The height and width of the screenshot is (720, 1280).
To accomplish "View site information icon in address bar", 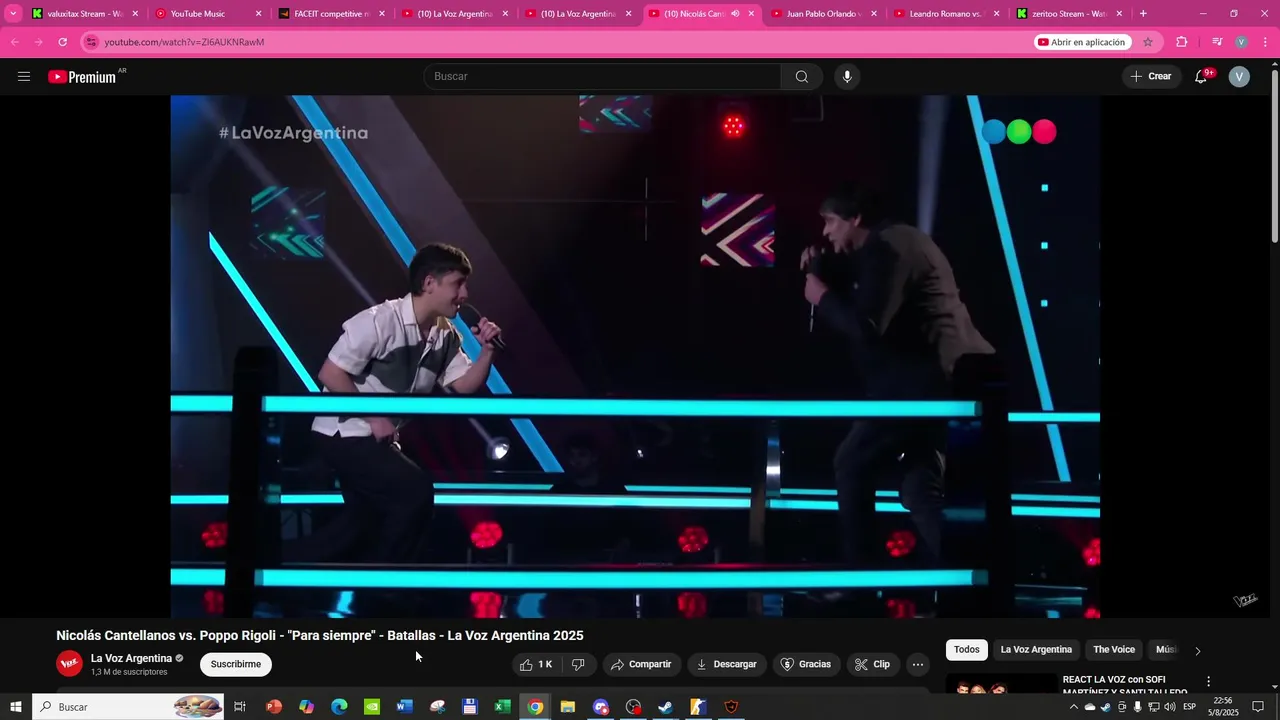I will [92, 42].
